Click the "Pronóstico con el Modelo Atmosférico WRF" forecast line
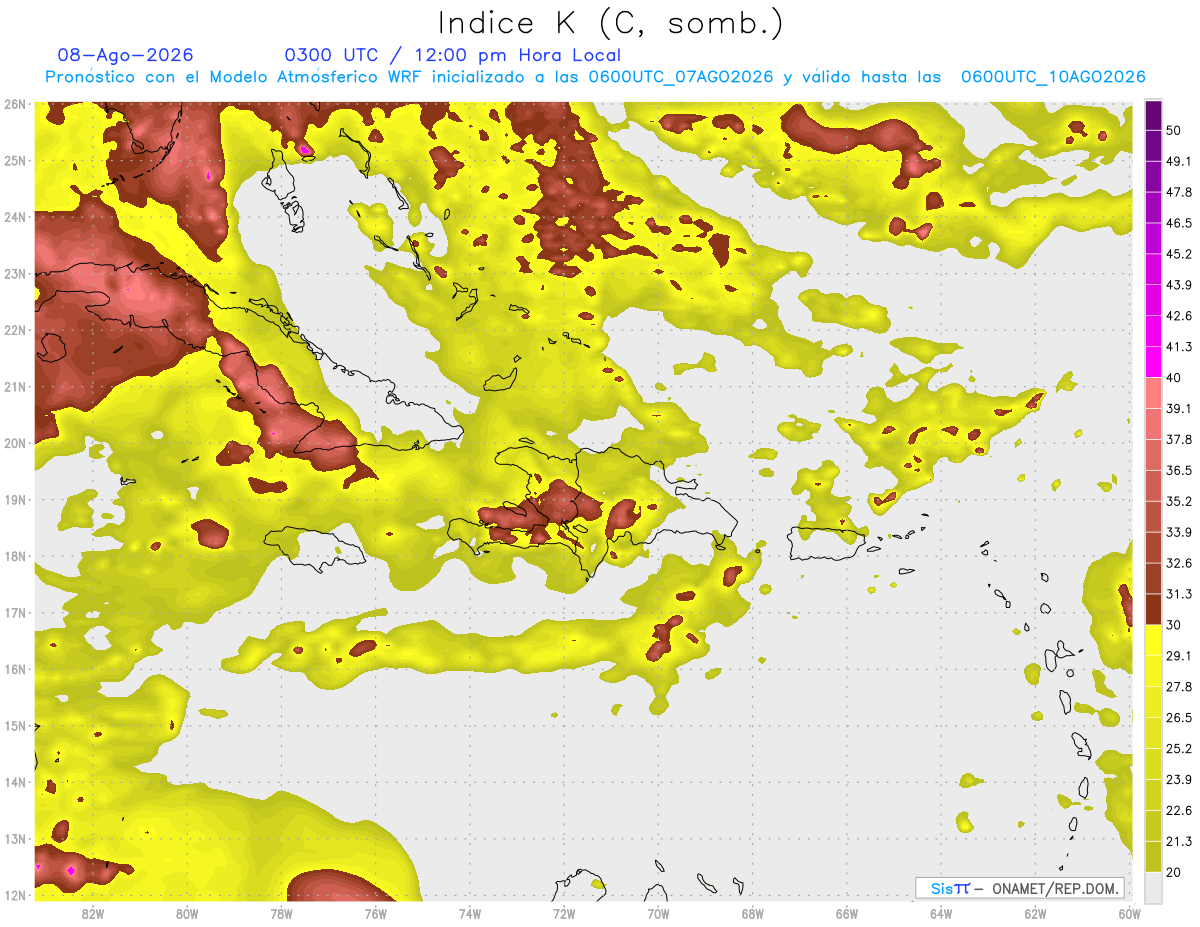The height and width of the screenshot is (927, 1200). pyautogui.click(x=595, y=77)
